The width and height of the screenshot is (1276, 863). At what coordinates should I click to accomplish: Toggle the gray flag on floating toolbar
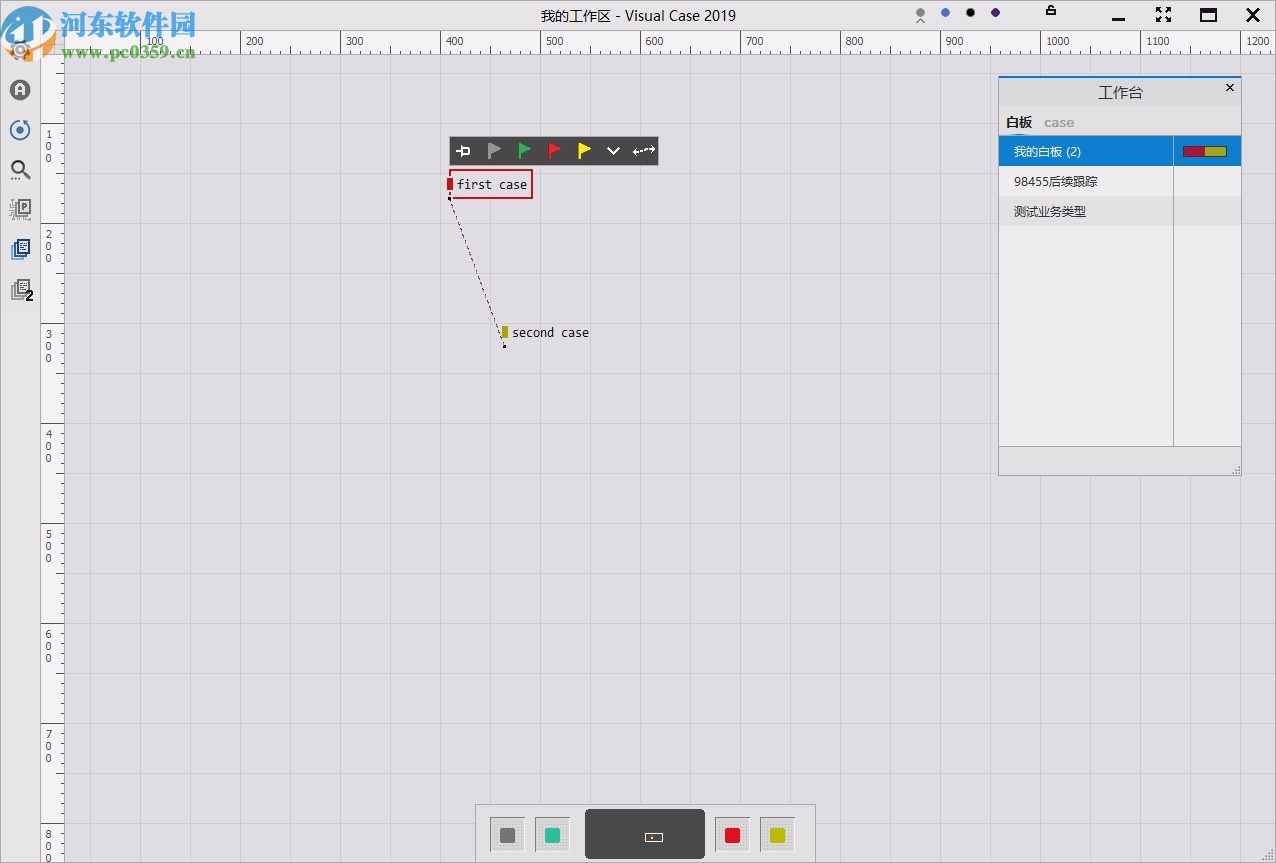494,151
